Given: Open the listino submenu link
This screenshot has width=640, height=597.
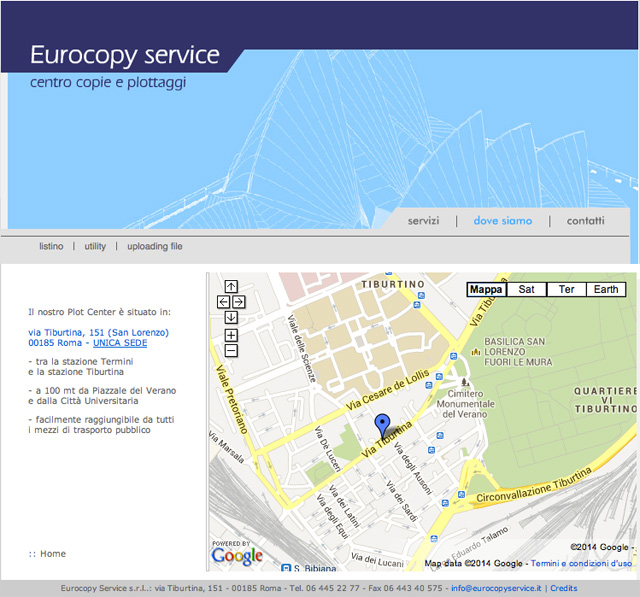Looking at the screenshot, I should point(51,246).
